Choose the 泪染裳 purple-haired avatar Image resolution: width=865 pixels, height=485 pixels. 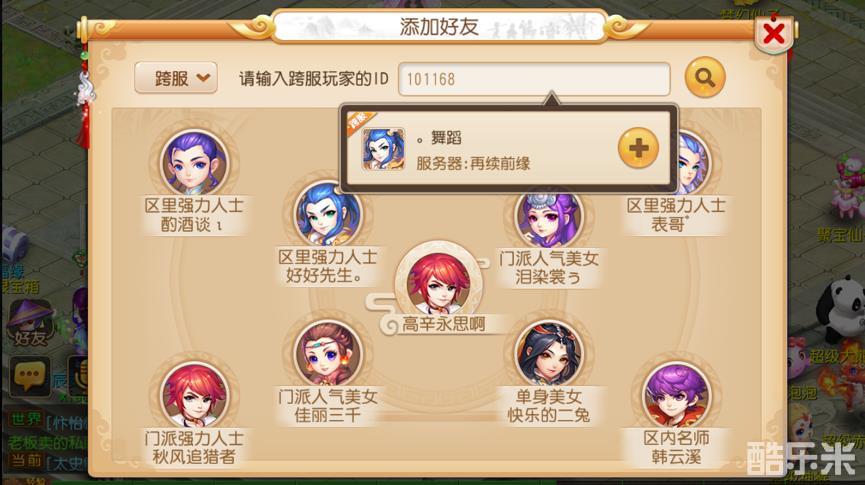548,218
